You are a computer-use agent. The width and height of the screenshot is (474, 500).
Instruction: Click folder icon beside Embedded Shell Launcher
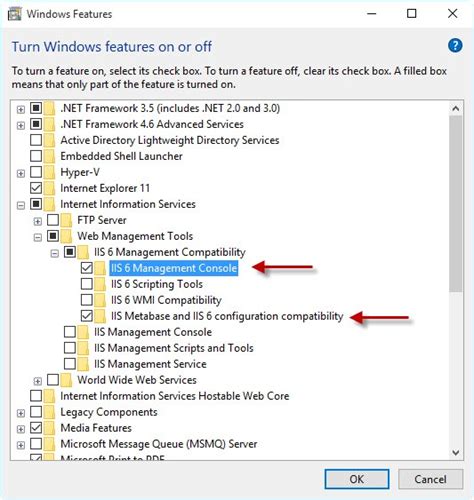(x=49, y=156)
